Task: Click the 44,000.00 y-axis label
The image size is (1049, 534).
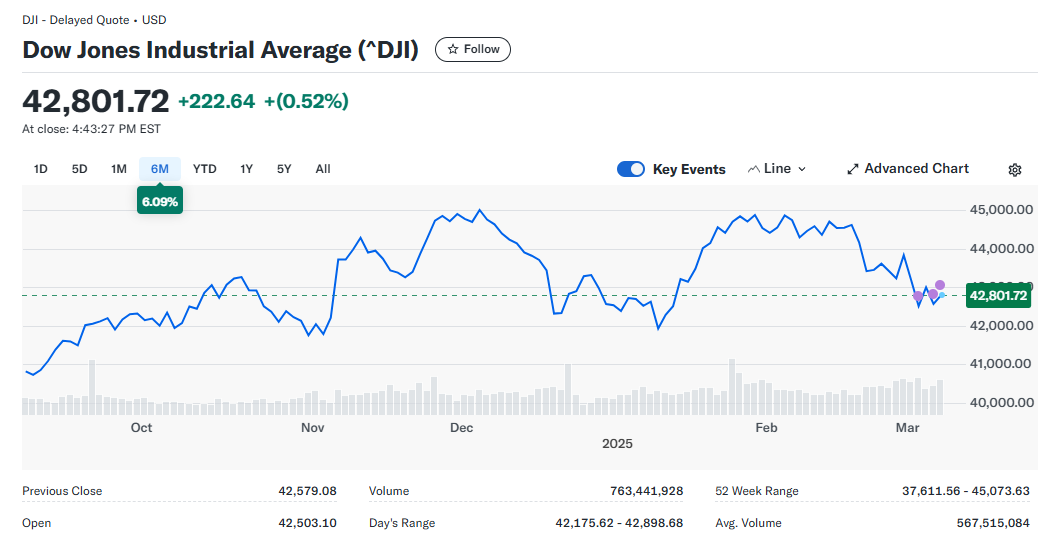Action: (x=1002, y=249)
